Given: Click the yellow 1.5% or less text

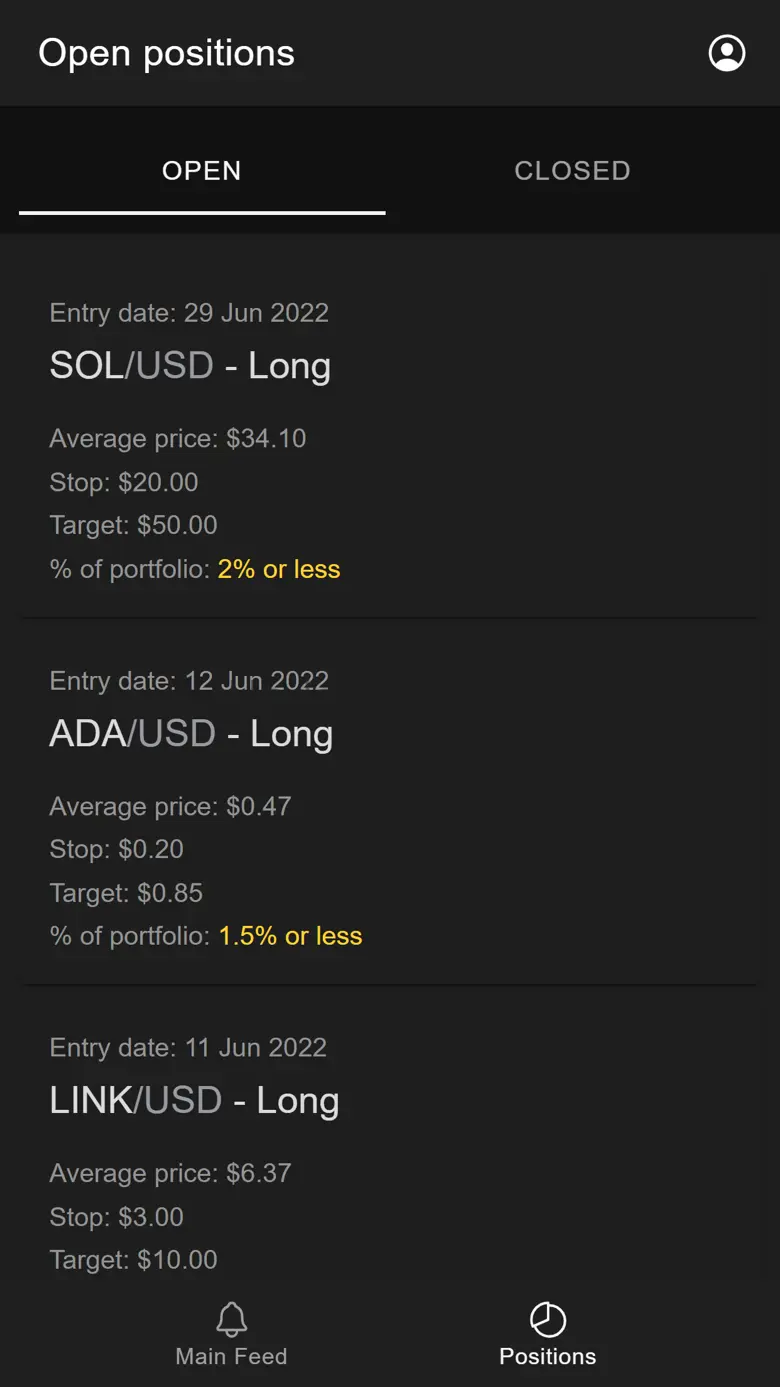Looking at the screenshot, I should point(290,936).
